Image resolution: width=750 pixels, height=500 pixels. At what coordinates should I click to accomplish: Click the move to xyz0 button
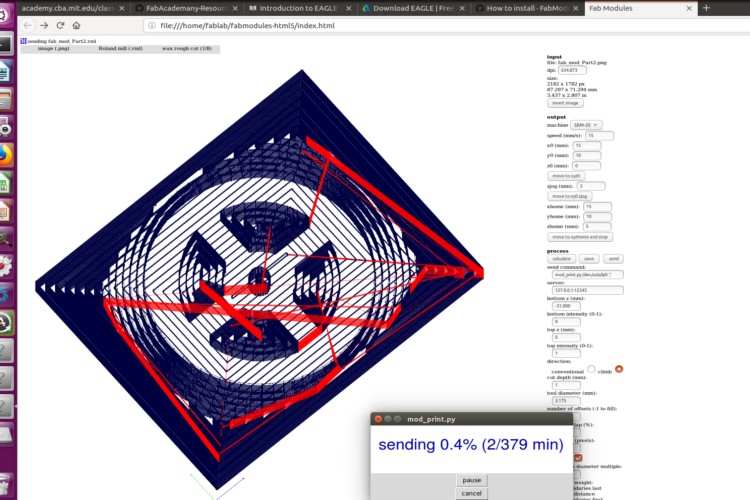(565, 176)
